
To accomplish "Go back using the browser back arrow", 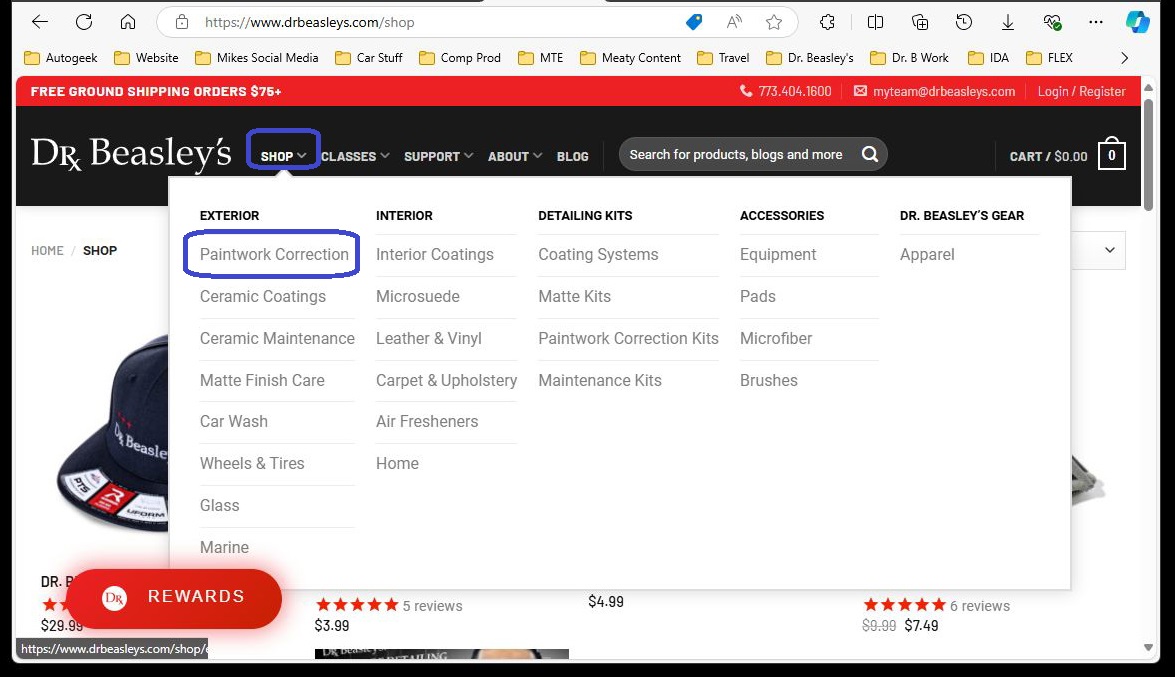I will click(x=40, y=22).
